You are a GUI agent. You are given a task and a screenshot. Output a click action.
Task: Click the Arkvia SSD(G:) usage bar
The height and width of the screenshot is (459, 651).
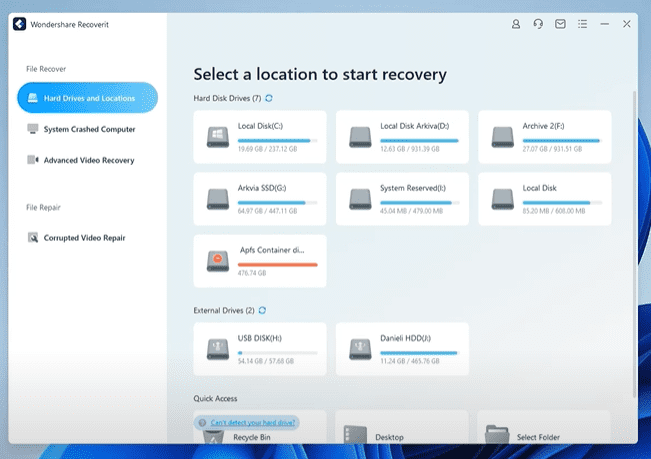pyautogui.click(x=278, y=200)
